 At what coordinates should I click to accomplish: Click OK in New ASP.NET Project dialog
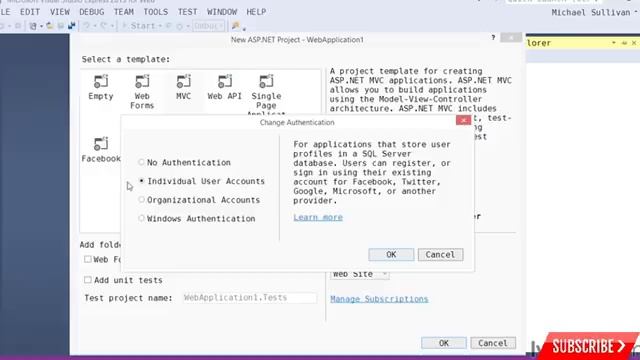[x=444, y=343]
